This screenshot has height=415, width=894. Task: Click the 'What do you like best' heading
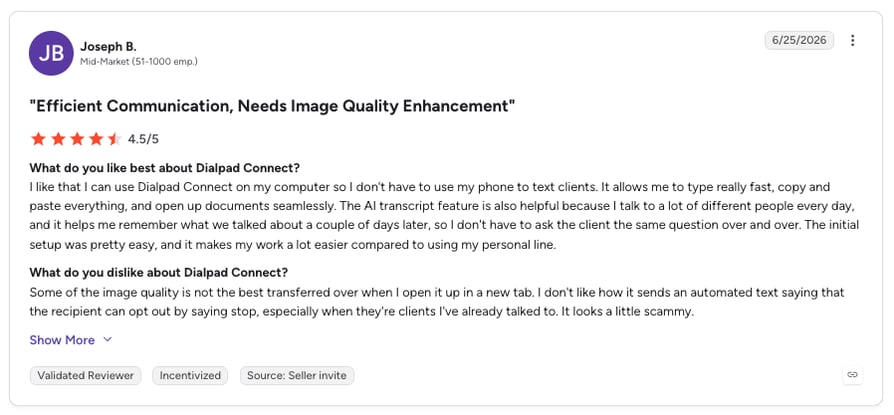[165, 169]
